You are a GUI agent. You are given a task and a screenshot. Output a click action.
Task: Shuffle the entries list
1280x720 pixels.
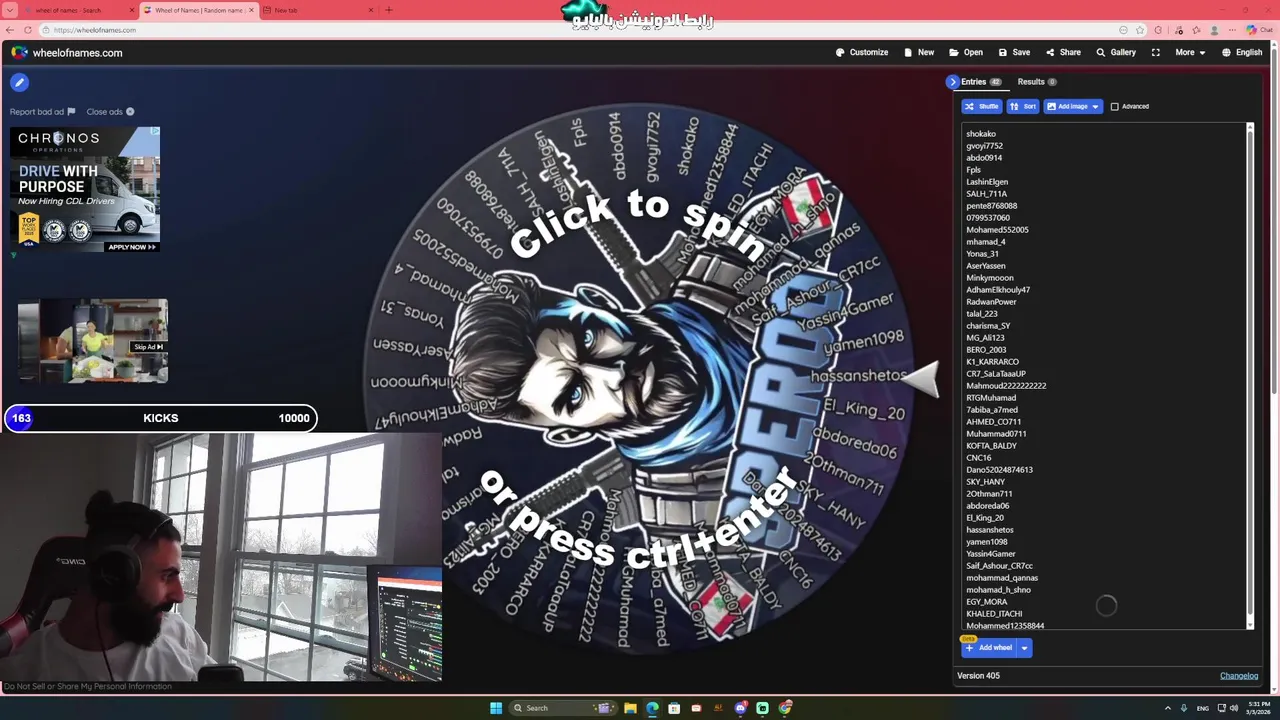tap(982, 106)
